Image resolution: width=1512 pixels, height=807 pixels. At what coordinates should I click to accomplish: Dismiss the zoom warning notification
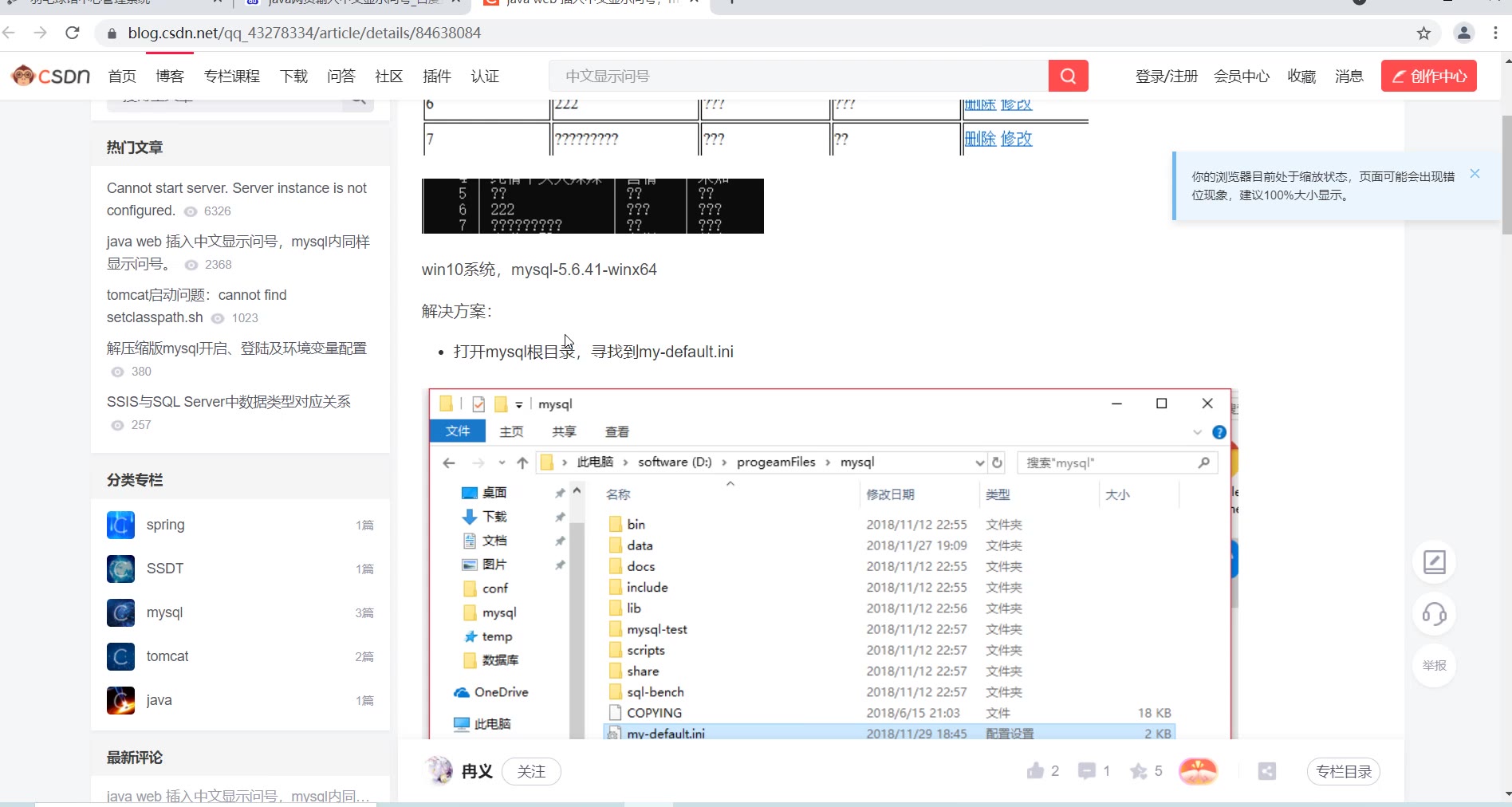click(1475, 174)
